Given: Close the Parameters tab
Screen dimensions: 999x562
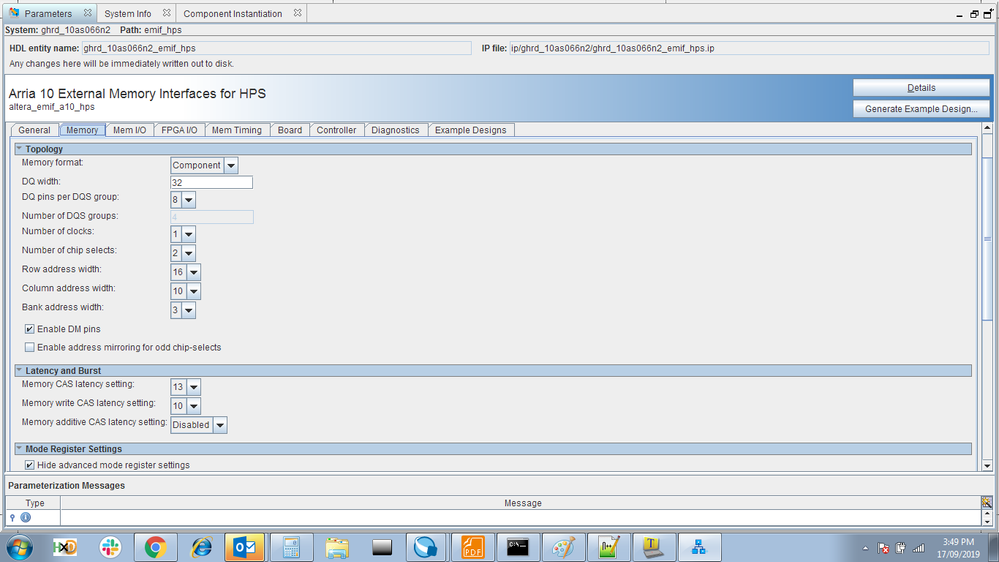Looking at the screenshot, I should click(x=87, y=13).
